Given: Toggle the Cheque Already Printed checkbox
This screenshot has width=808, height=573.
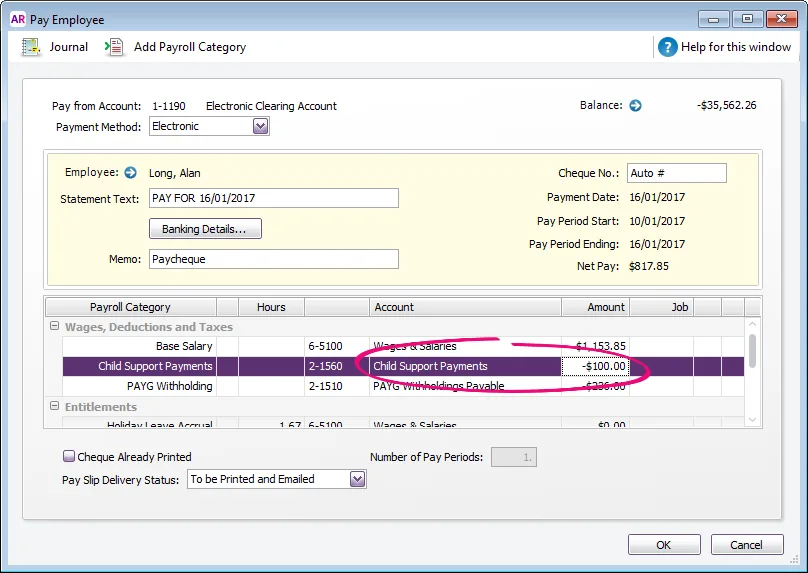Looking at the screenshot, I should coord(69,457).
